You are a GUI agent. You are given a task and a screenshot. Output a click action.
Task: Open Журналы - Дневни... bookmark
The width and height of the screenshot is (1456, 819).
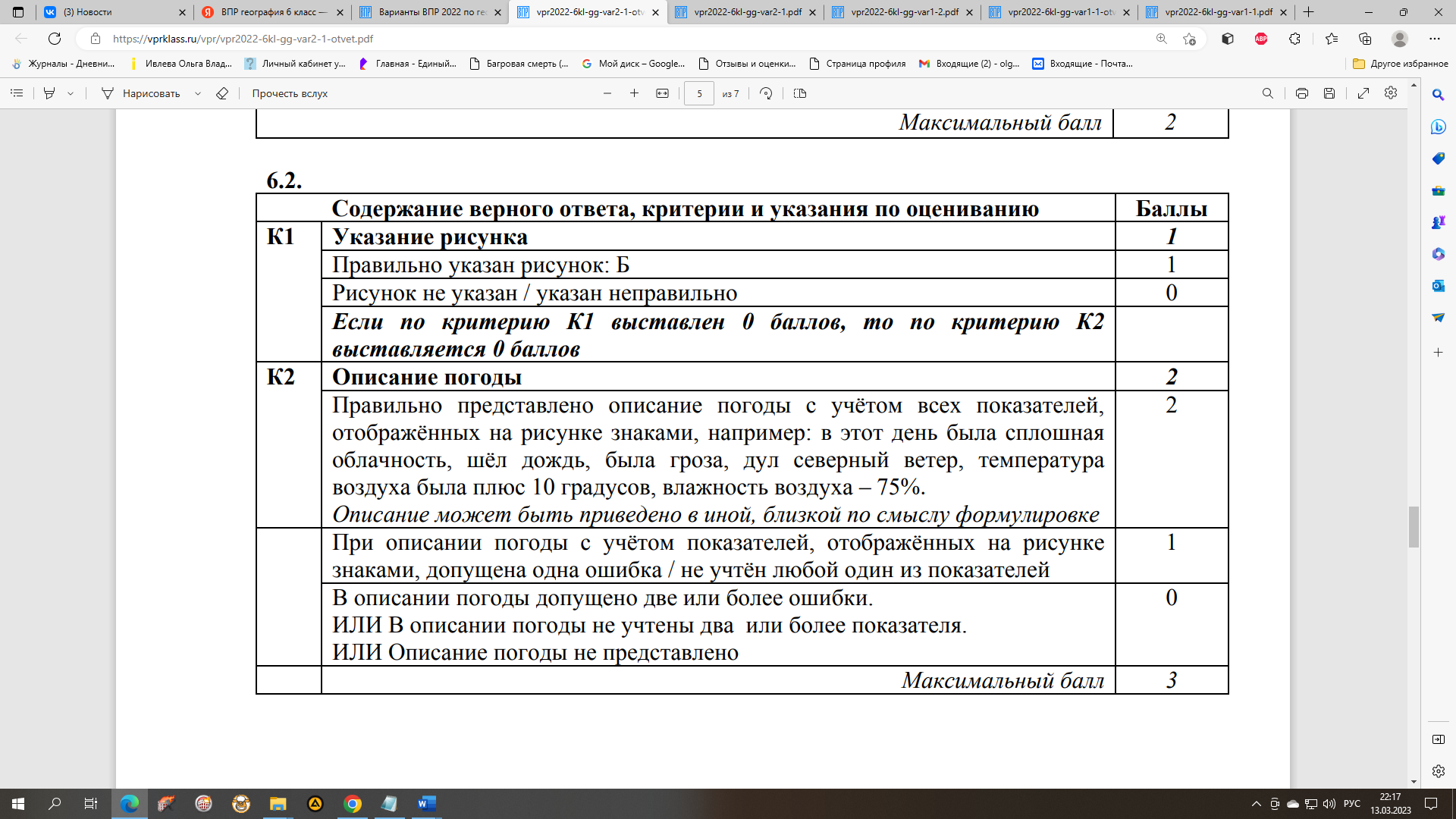[64, 64]
